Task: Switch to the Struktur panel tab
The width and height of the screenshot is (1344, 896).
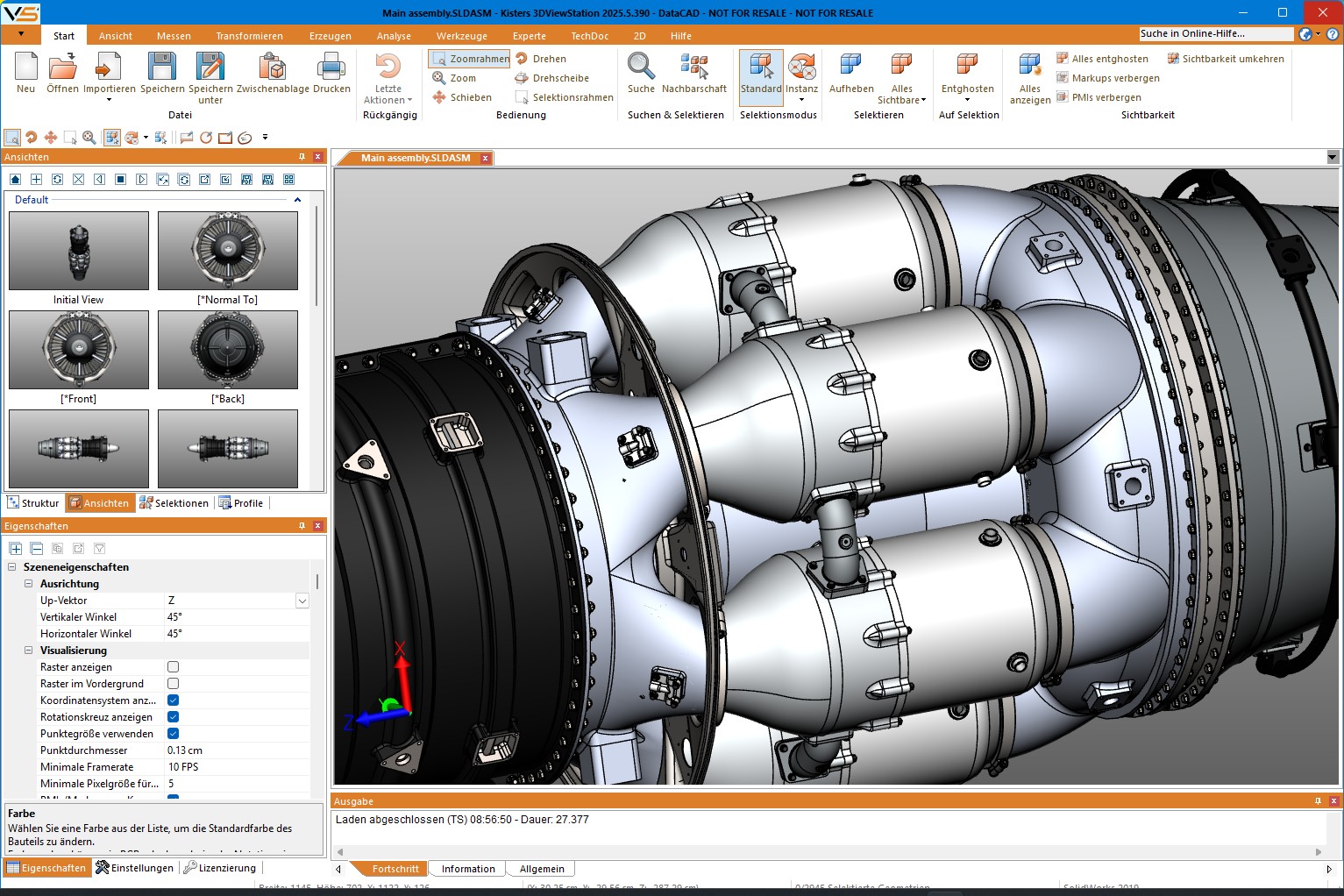Action: point(33,503)
